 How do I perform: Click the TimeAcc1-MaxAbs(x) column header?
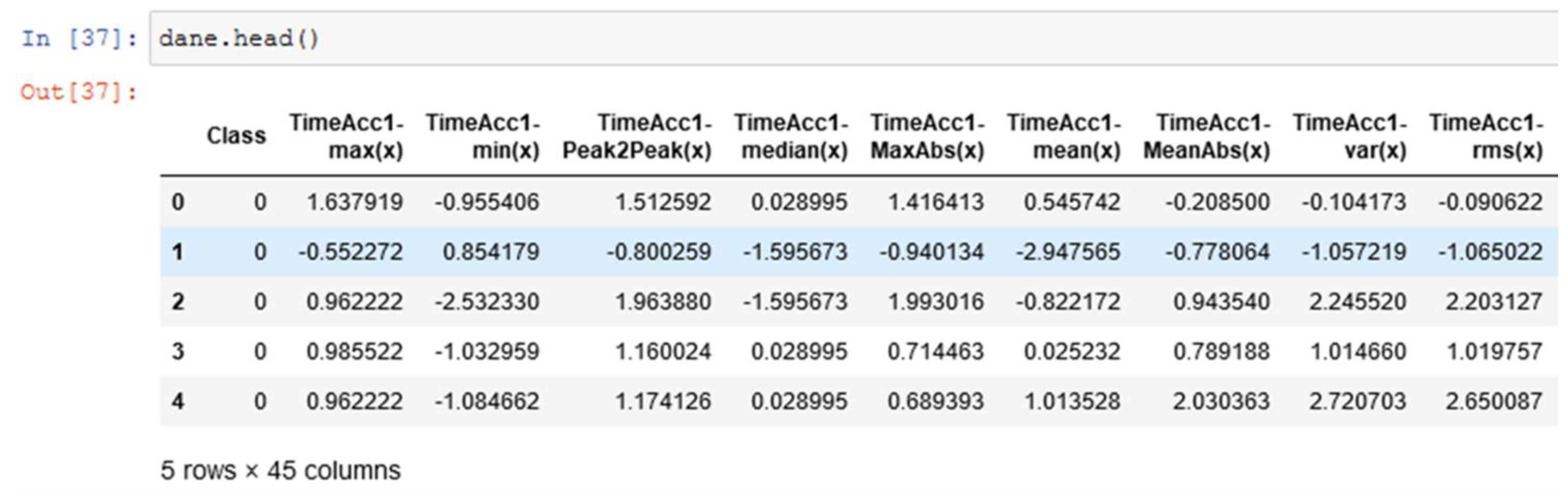click(927, 136)
